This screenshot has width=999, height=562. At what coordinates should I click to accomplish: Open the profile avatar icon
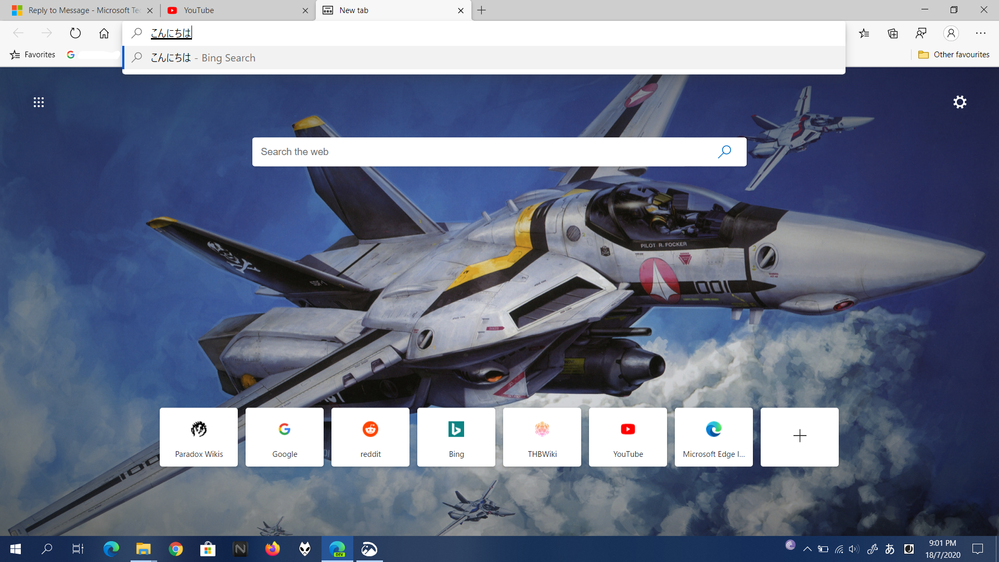951,33
